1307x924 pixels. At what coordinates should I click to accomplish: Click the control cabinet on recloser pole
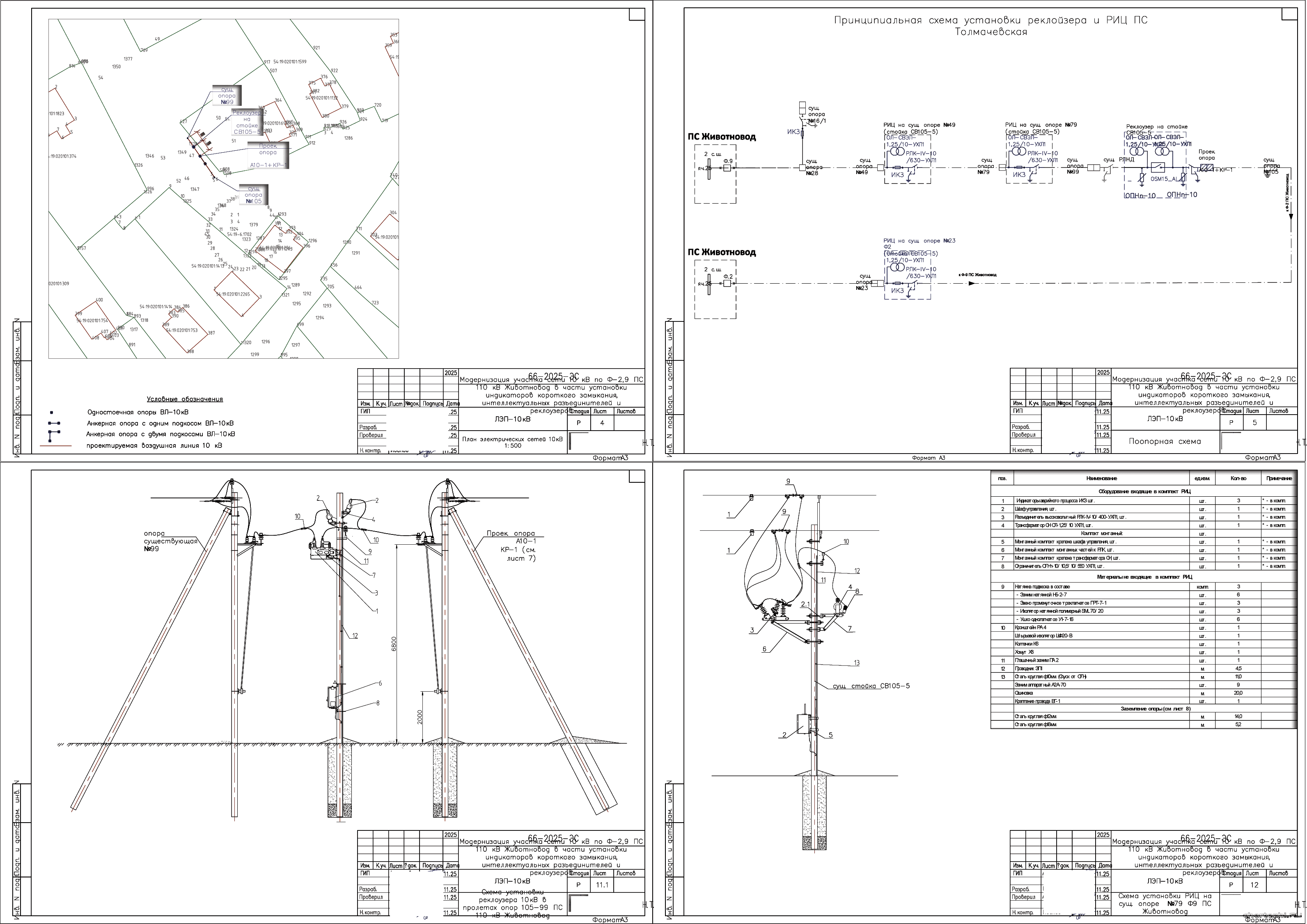click(332, 697)
